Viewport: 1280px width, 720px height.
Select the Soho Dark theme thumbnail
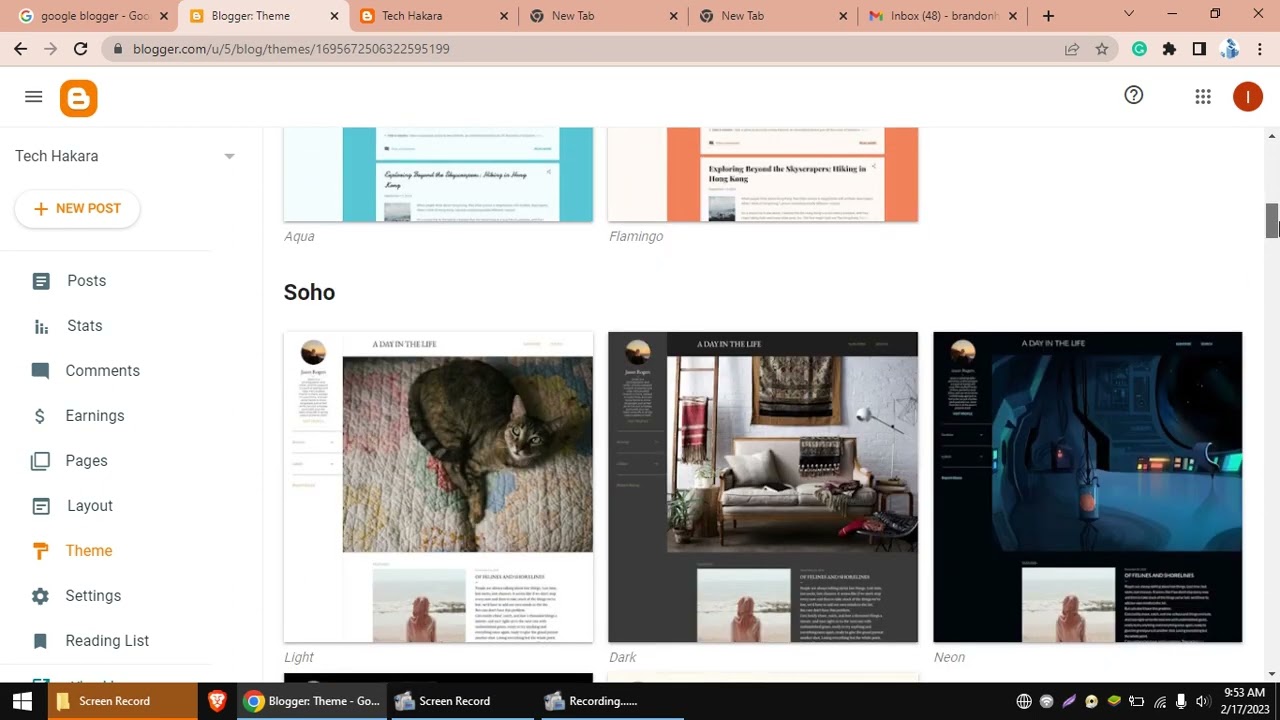762,486
